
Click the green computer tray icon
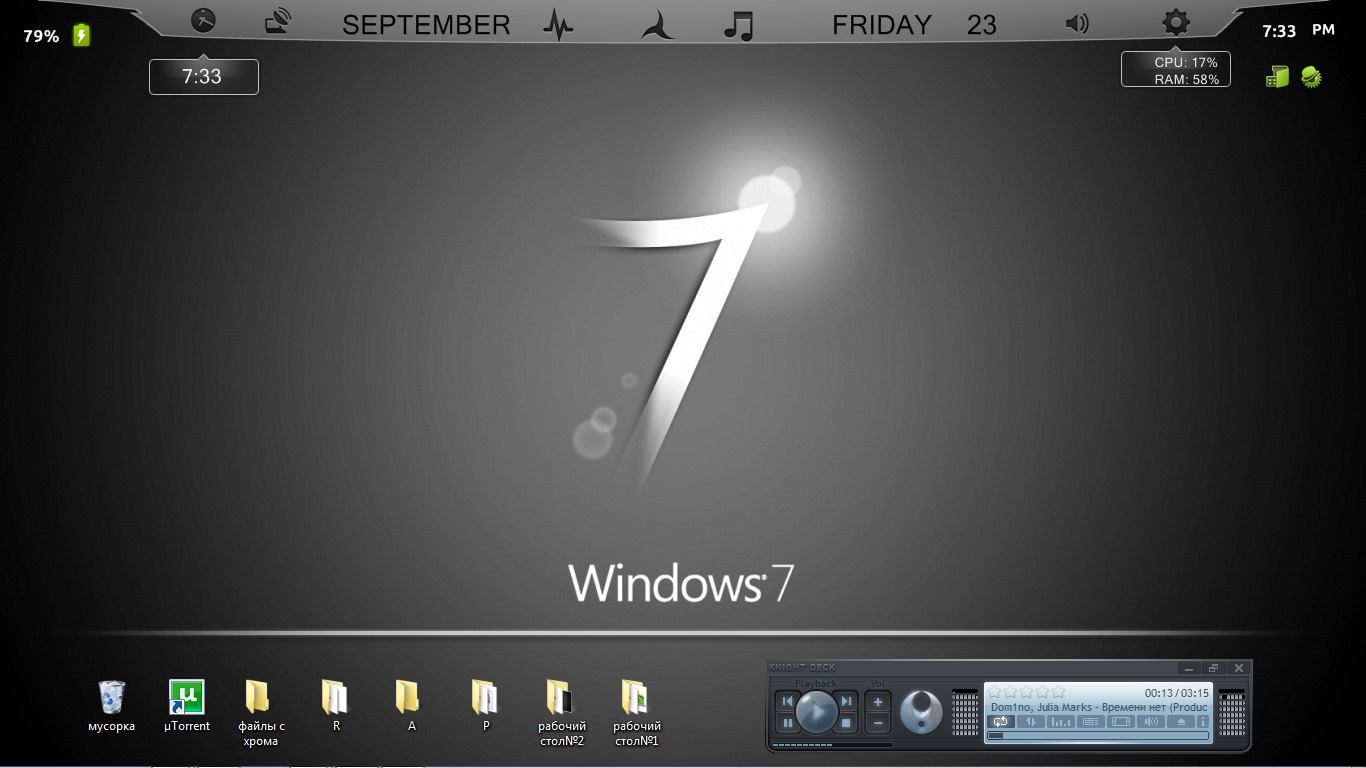[x=1277, y=76]
